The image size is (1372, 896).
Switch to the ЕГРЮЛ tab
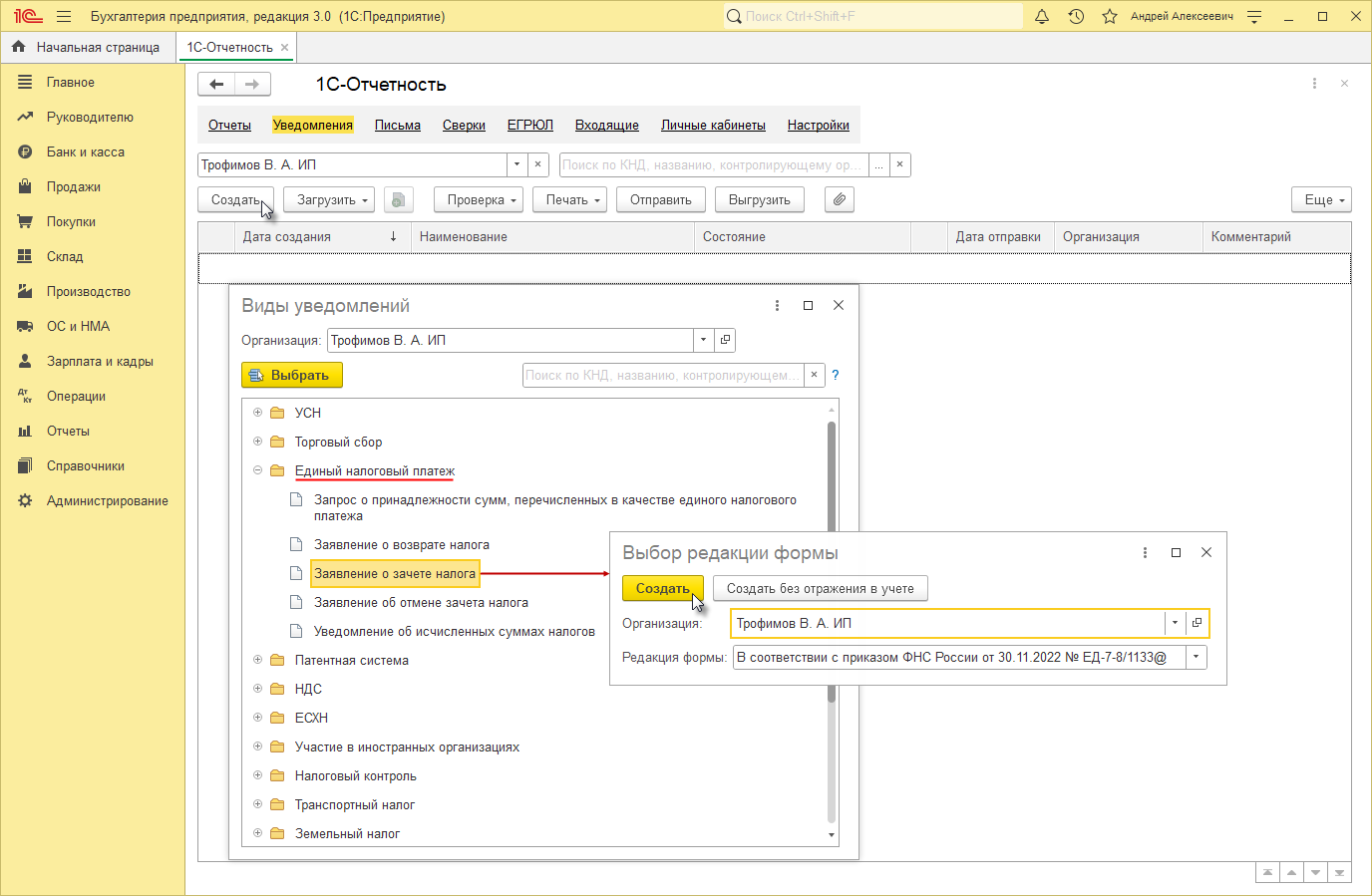(530, 126)
